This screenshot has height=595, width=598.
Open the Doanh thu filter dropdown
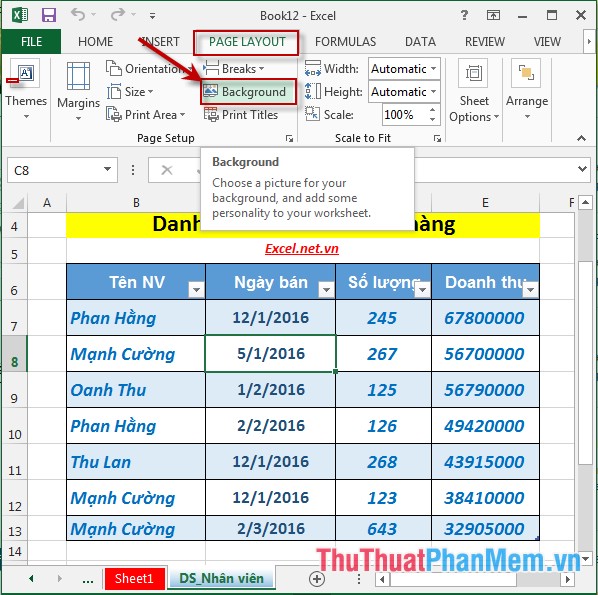[x=530, y=290]
